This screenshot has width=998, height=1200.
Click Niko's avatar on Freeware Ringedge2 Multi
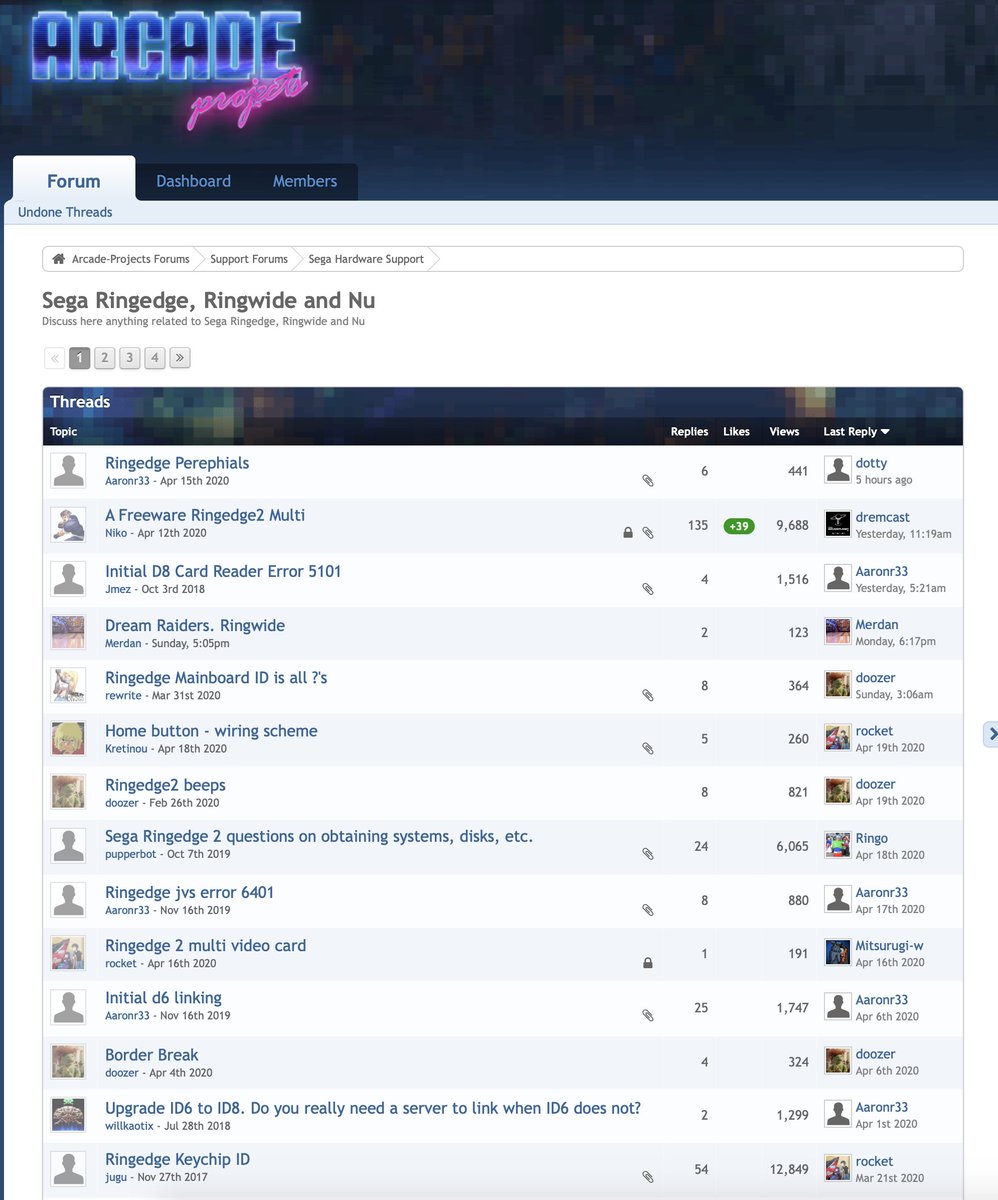coord(68,524)
